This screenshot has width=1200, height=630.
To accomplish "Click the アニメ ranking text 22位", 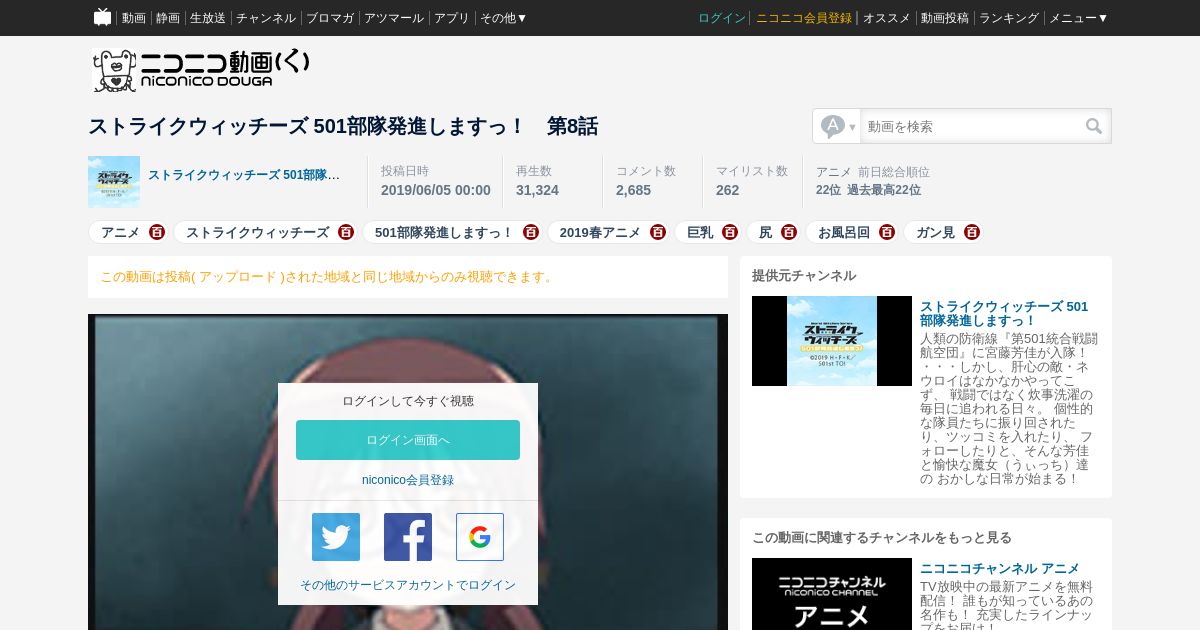I will (828, 190).
